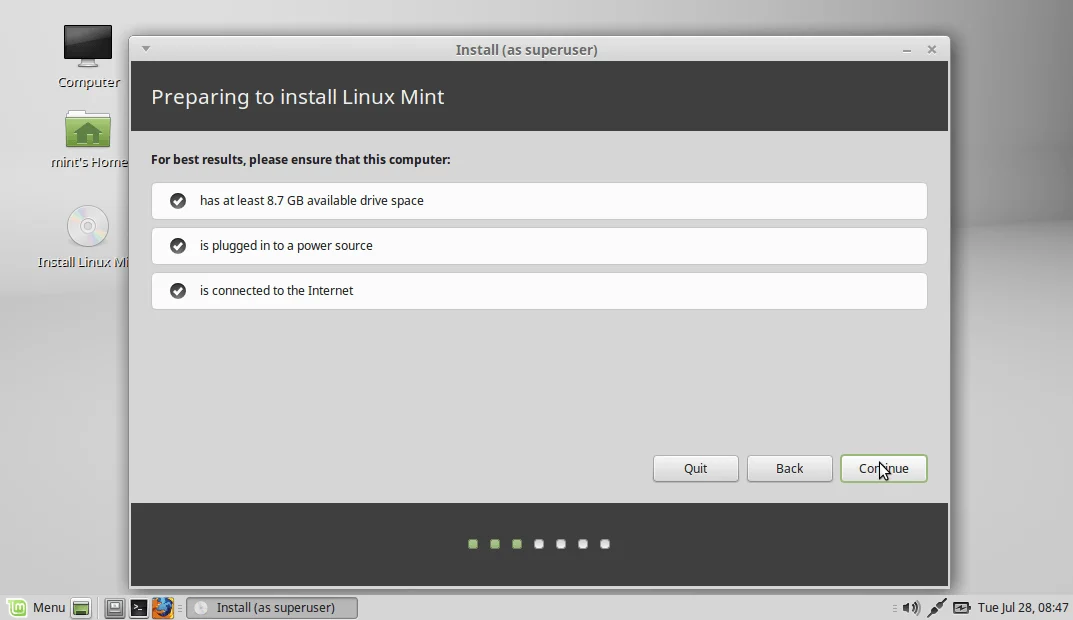
Task: Click the power source checkmark indicator
Action: [177, 245]
